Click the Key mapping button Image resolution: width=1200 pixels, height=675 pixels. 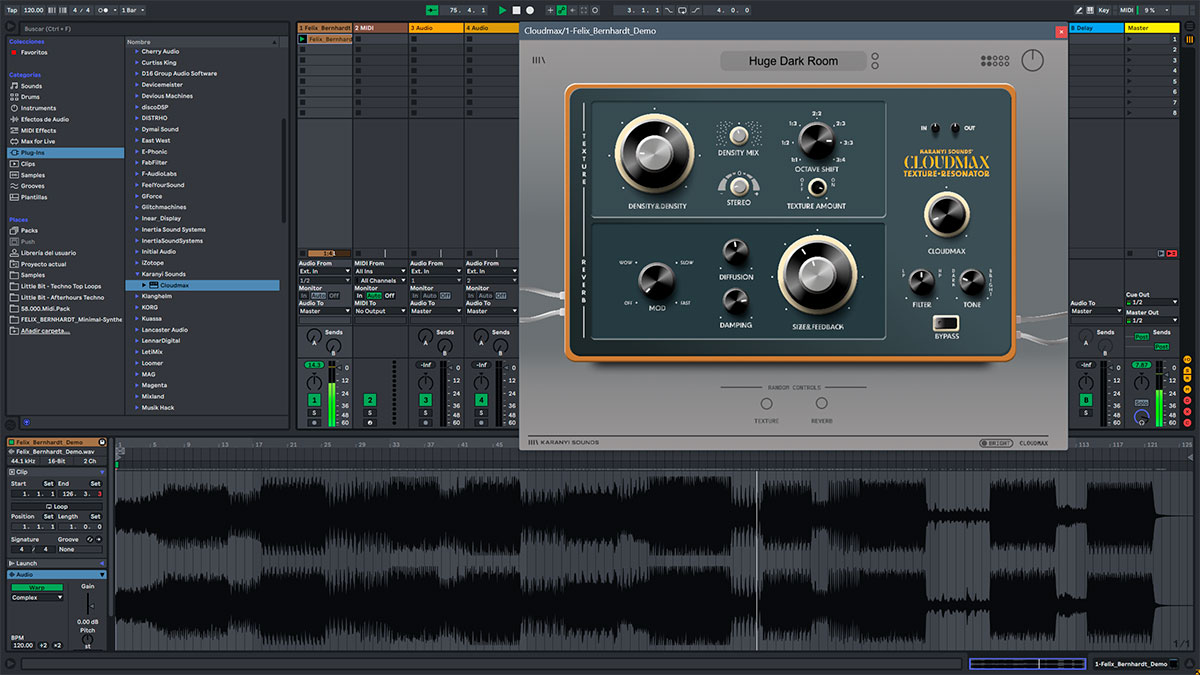(1103, 10)
